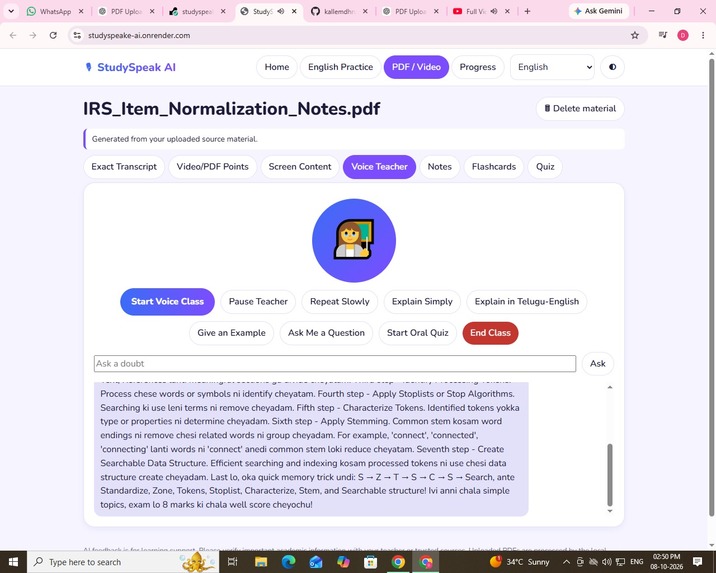
Task: Open notification center icon
Action: pos(697,562)
